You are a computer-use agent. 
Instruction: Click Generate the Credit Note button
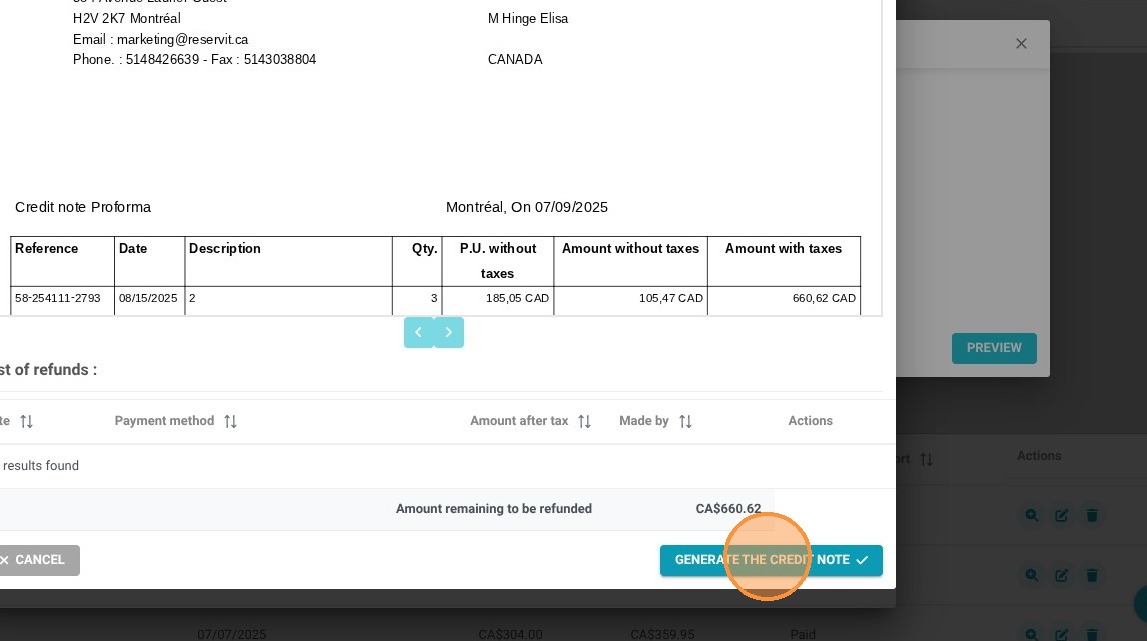771,560
